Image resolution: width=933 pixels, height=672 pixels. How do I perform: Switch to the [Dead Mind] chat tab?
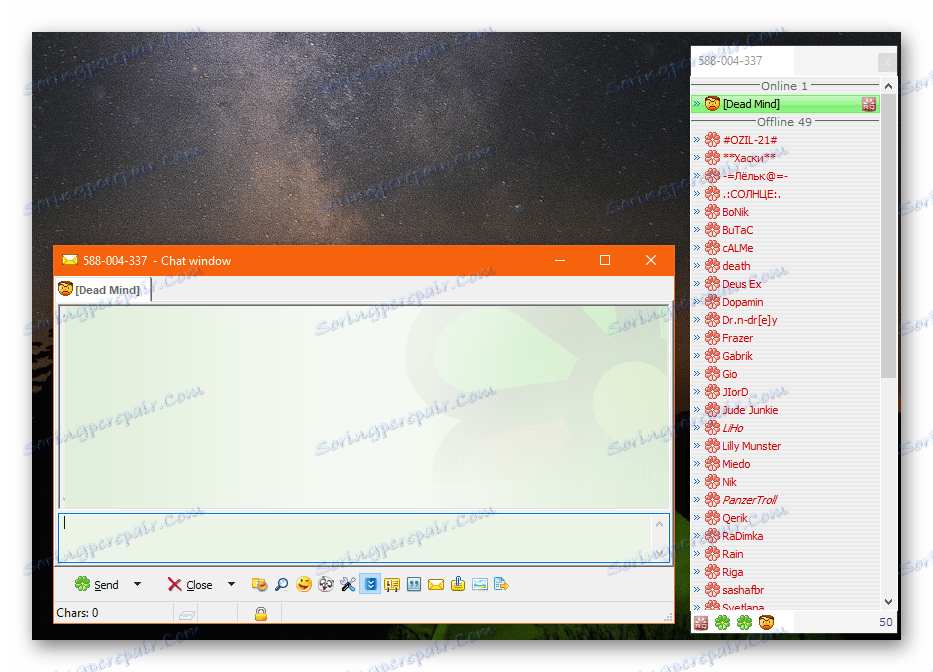[102, 290]
